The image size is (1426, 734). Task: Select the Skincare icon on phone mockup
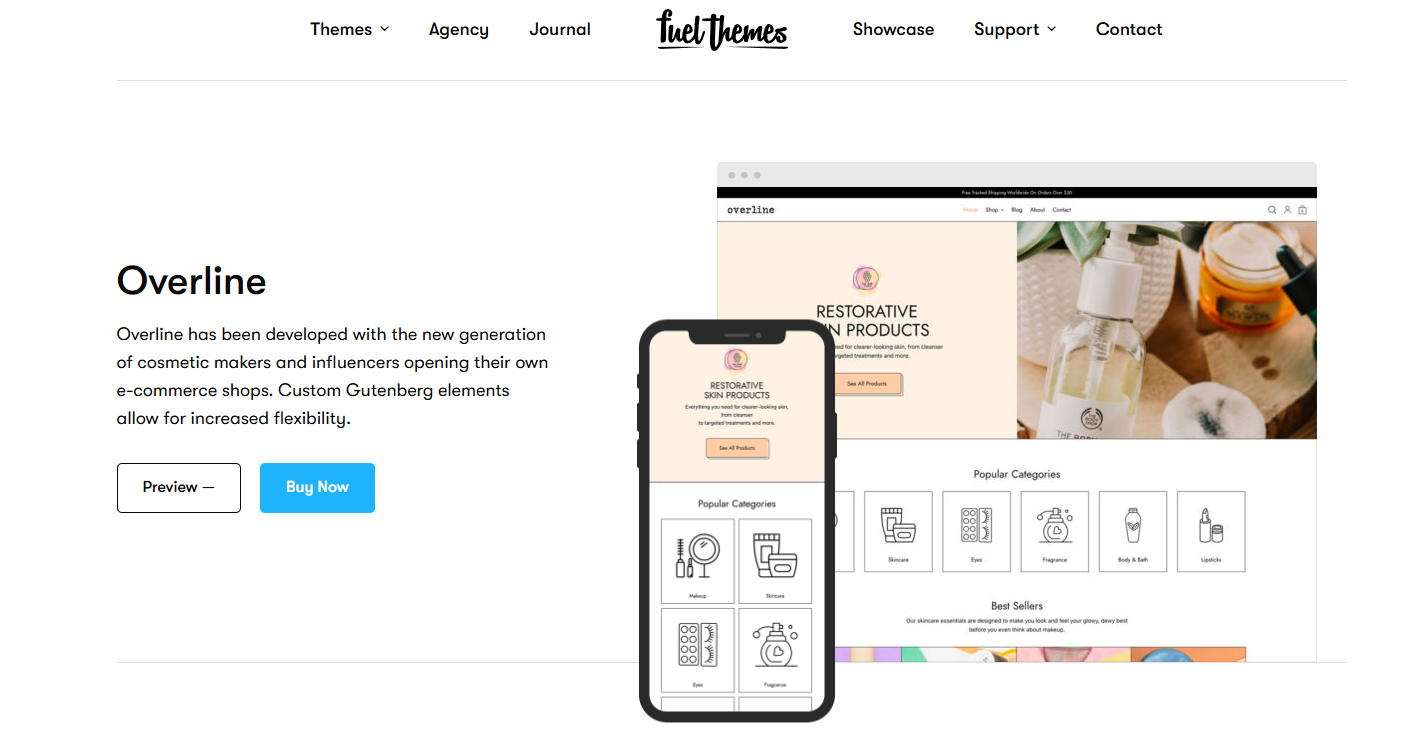tap(775, 560)
